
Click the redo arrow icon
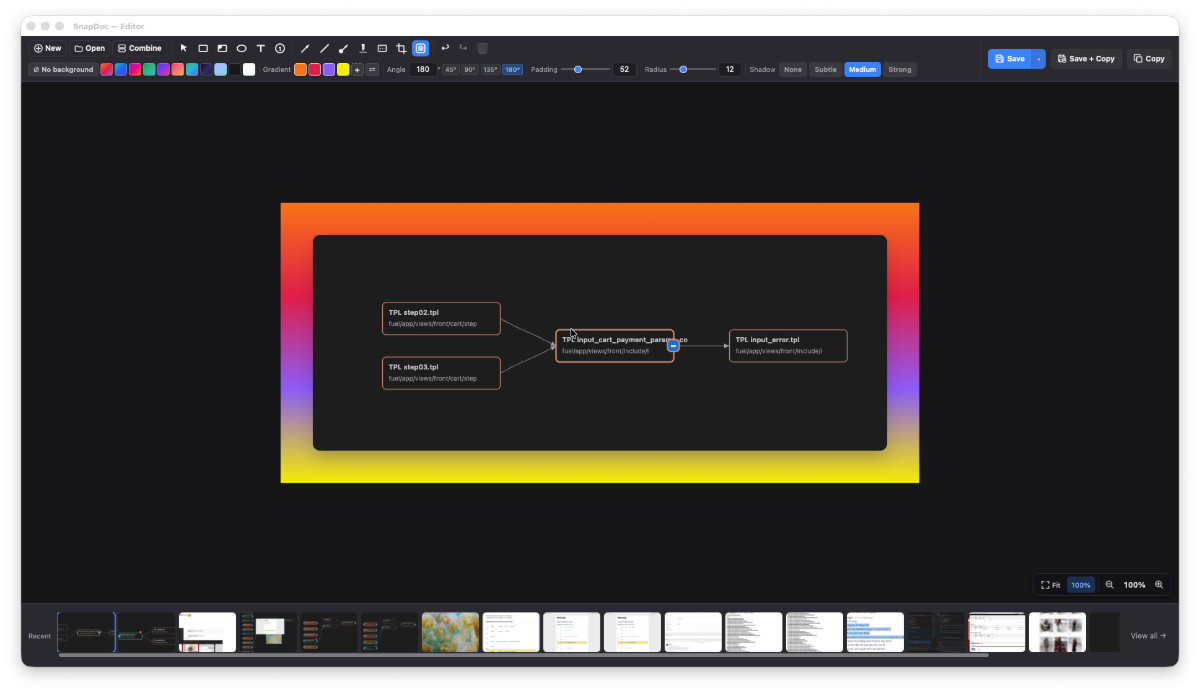coord(463,48)
